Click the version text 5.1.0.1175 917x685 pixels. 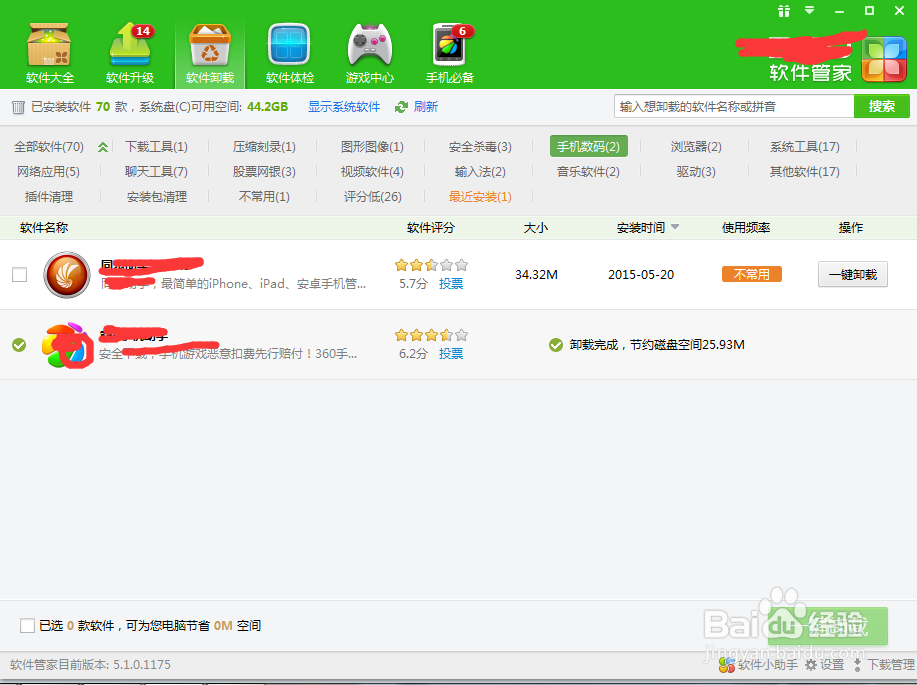pyautogui.click(x=142, y=665)
